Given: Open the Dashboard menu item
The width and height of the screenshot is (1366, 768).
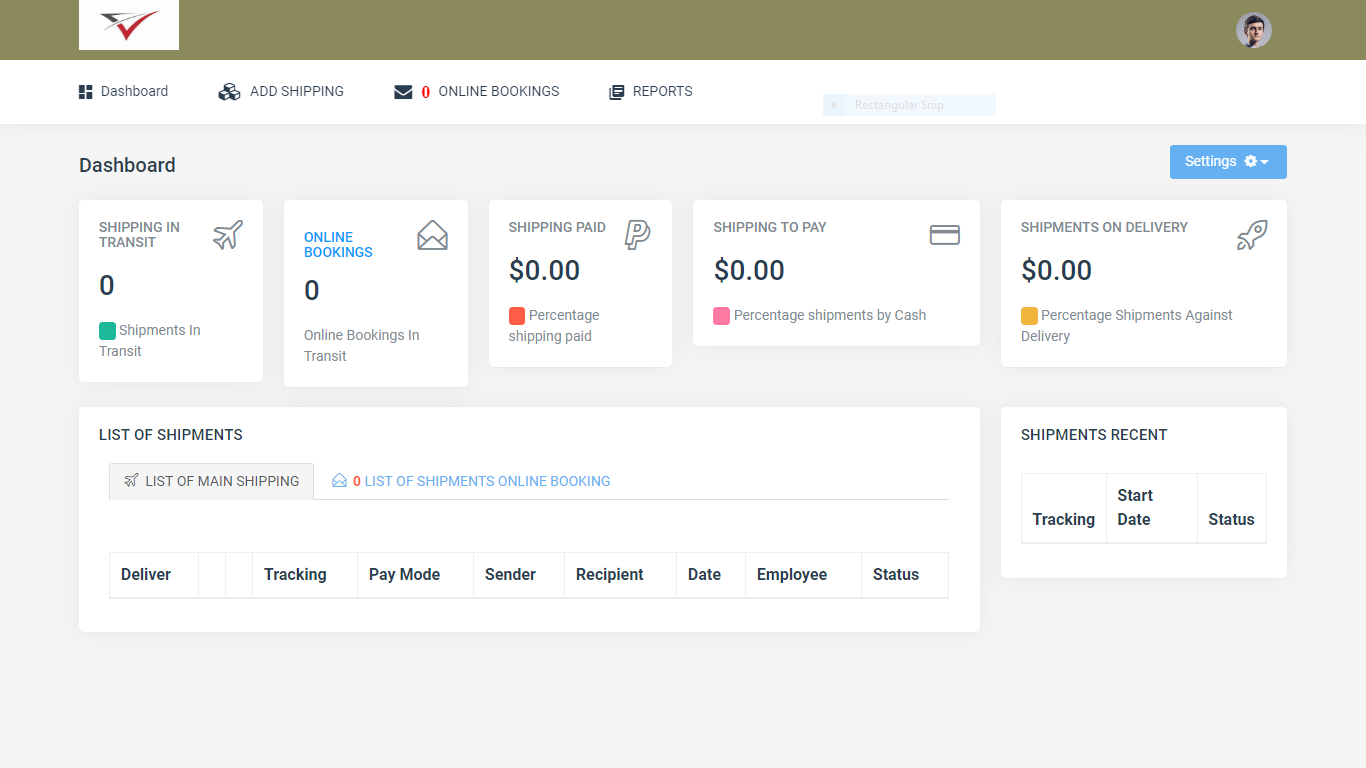Looking at the screenshot, I should click(x=124, y=91).
